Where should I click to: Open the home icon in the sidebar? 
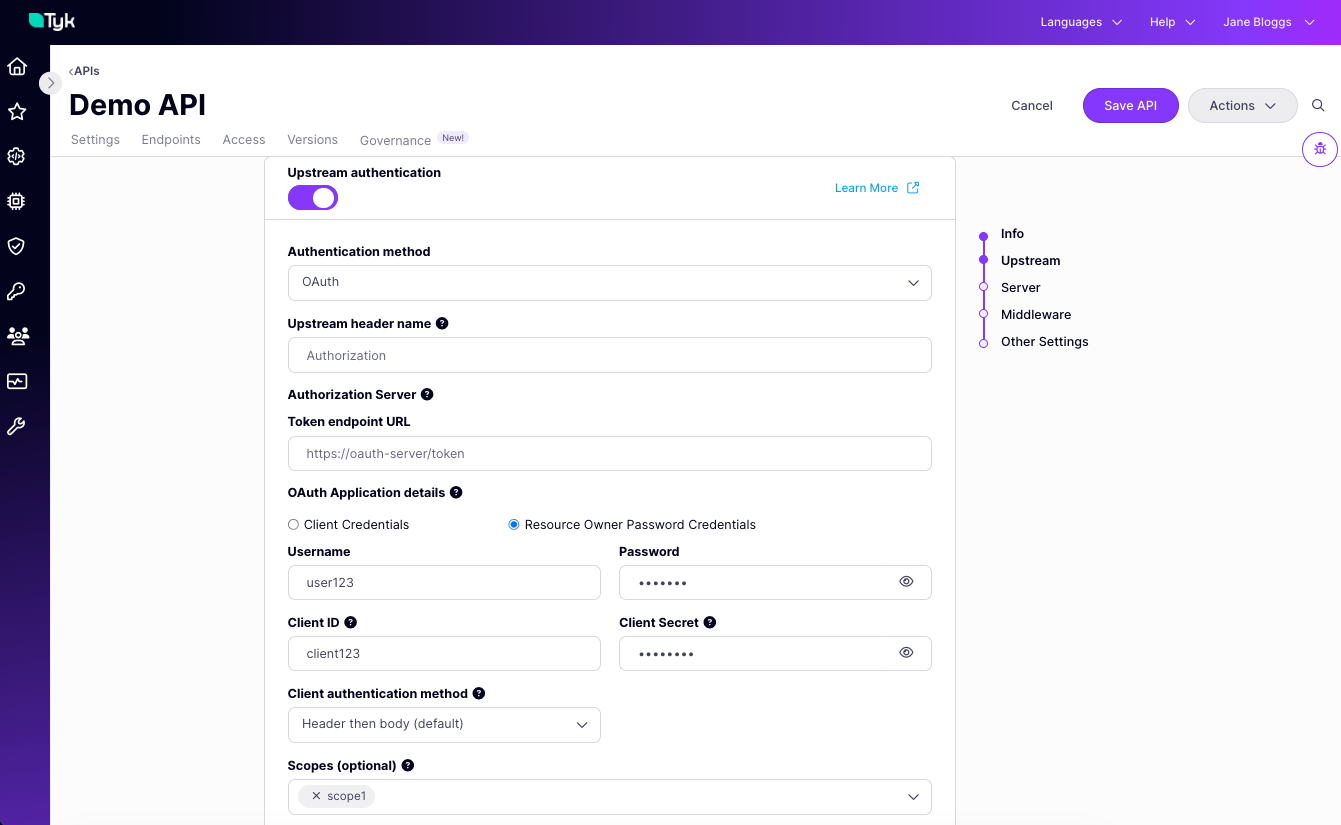(x=17, y=67)
